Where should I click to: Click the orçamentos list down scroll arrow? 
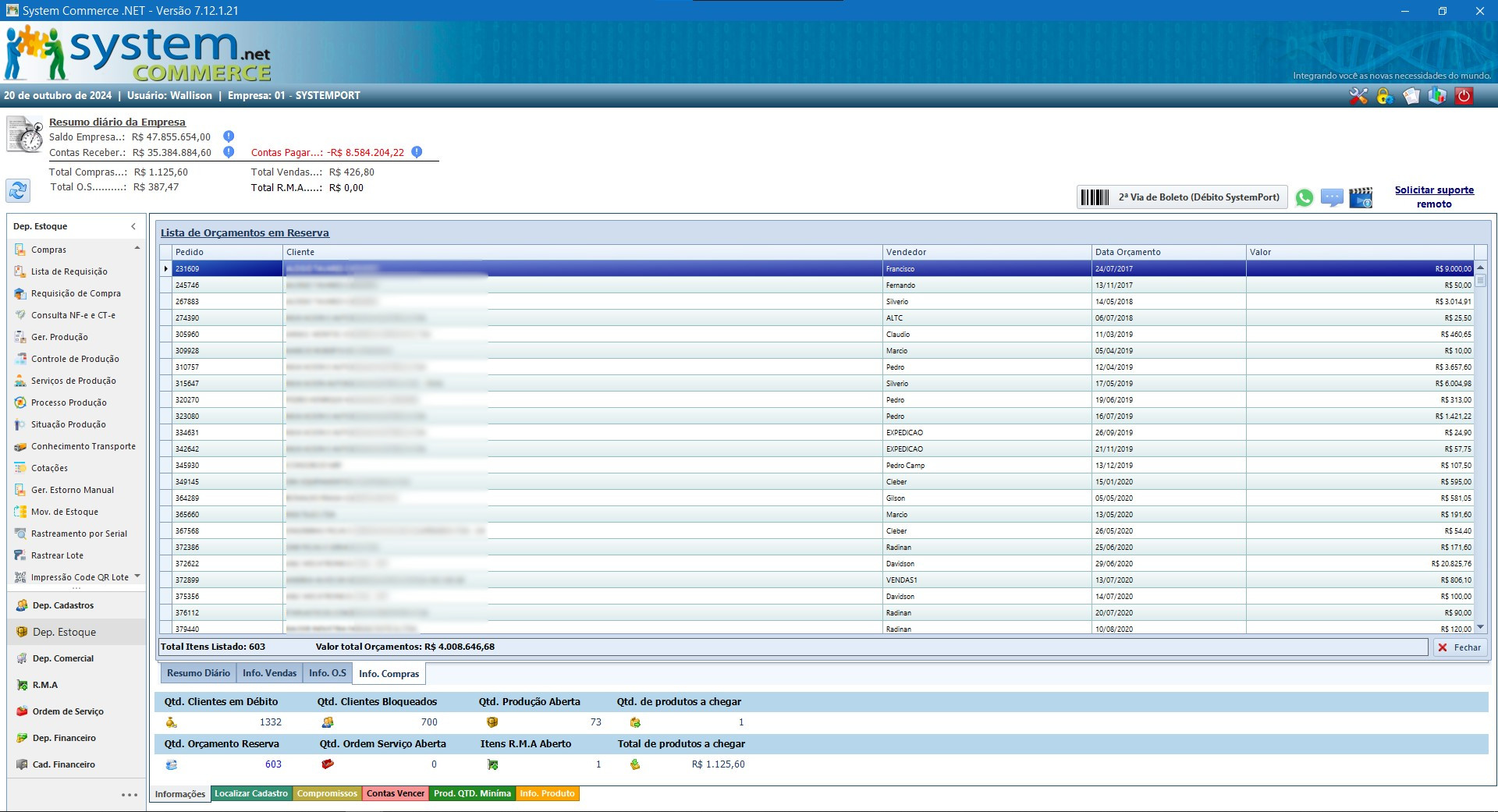point(1480,626)
